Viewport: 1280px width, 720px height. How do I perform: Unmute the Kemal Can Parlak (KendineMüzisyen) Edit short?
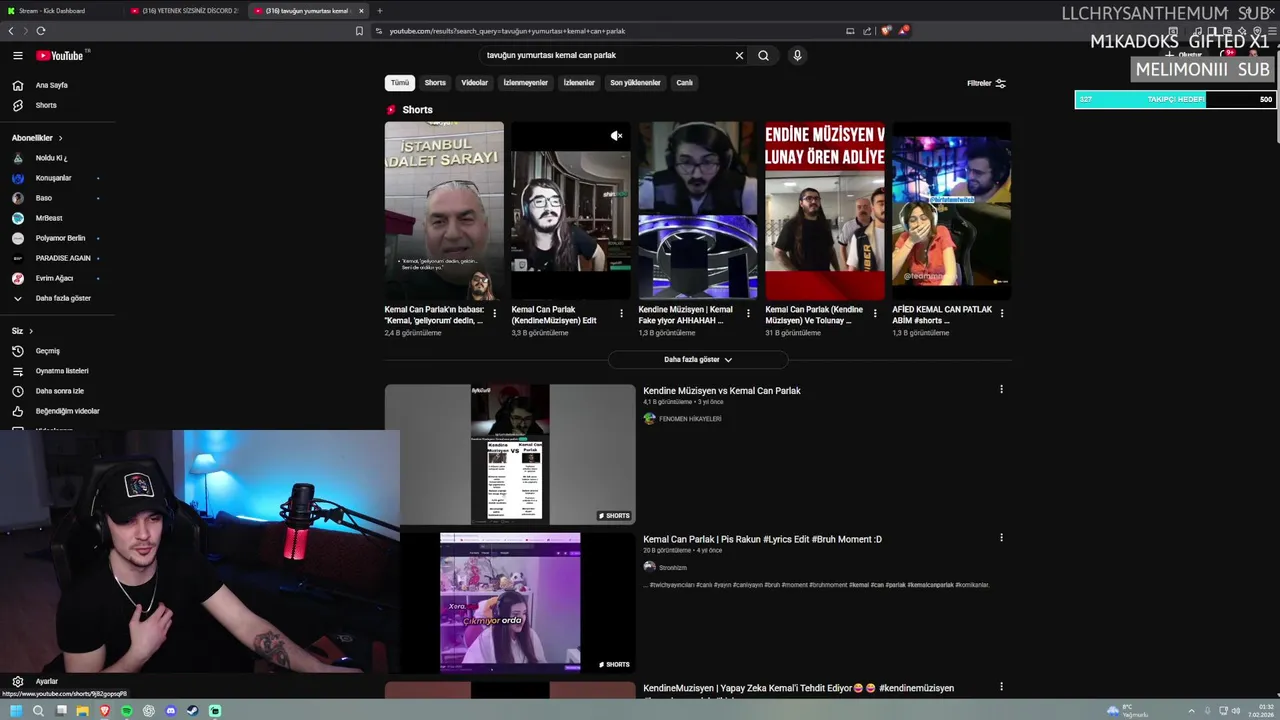point(616,136)
